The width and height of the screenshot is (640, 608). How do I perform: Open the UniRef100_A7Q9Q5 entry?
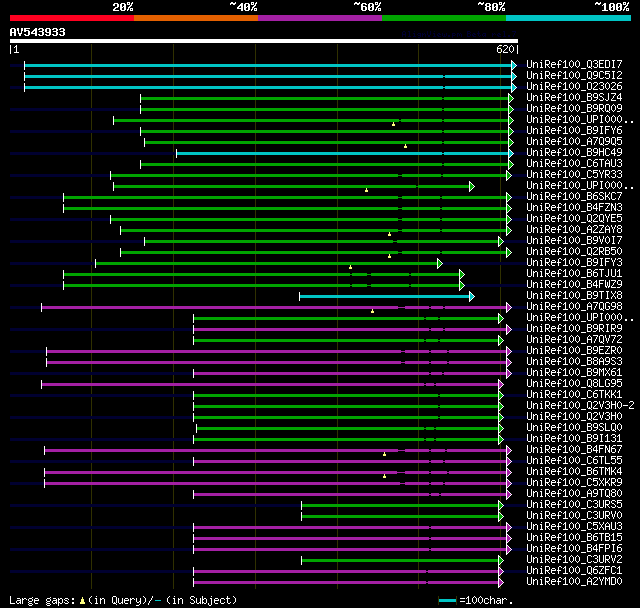click(574, 142)
